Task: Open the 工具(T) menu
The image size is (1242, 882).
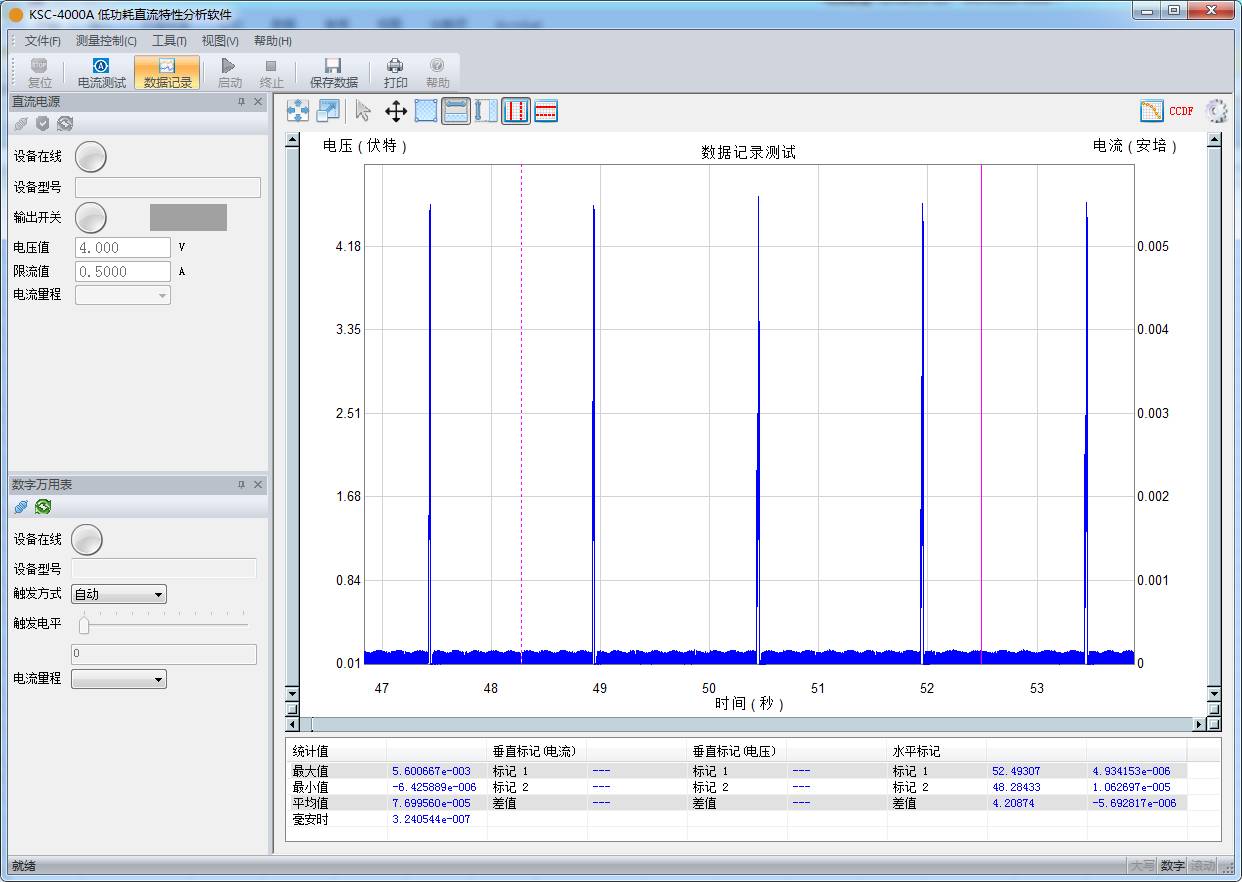Action: point(169,41)
